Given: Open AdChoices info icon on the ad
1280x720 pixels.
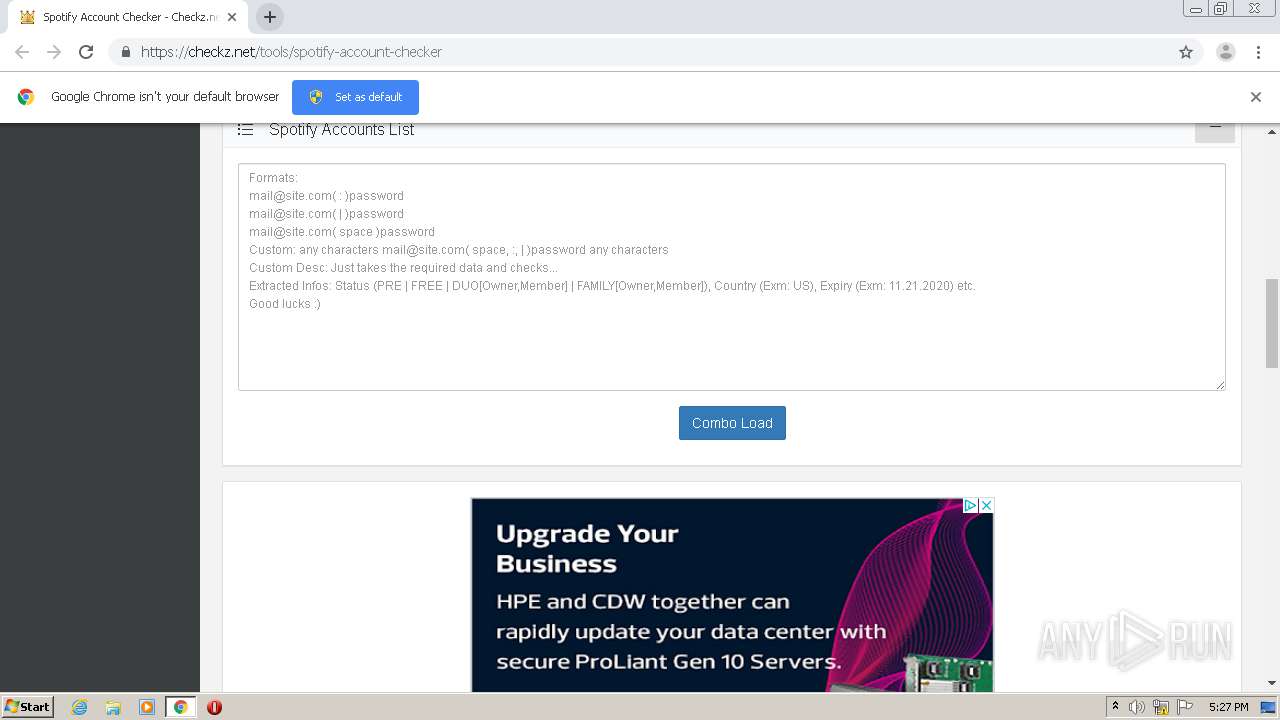Looking at the screenshot, I should tap(970, 505).
